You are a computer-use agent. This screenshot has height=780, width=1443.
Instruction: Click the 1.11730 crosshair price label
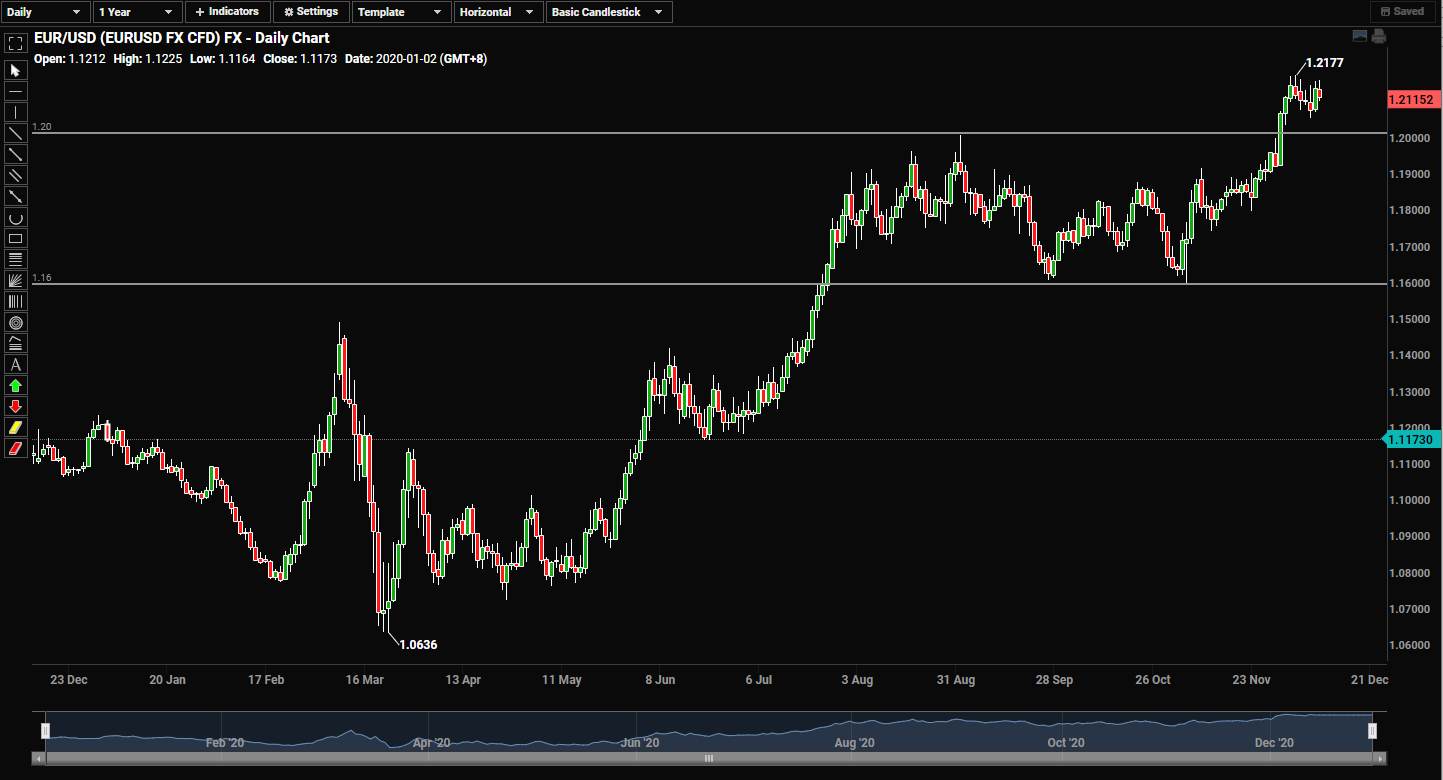1410,439
